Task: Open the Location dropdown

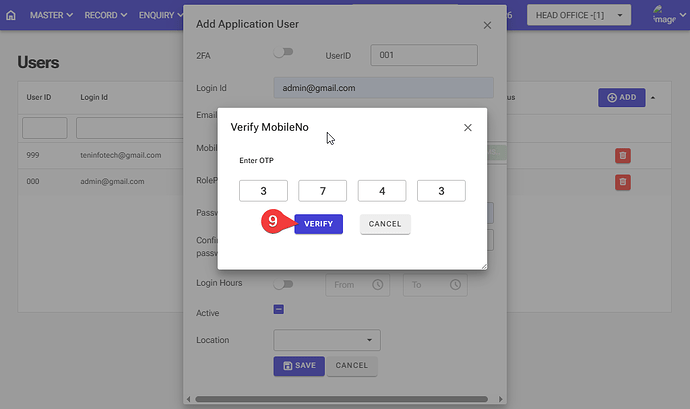Action: click(327, 340)
